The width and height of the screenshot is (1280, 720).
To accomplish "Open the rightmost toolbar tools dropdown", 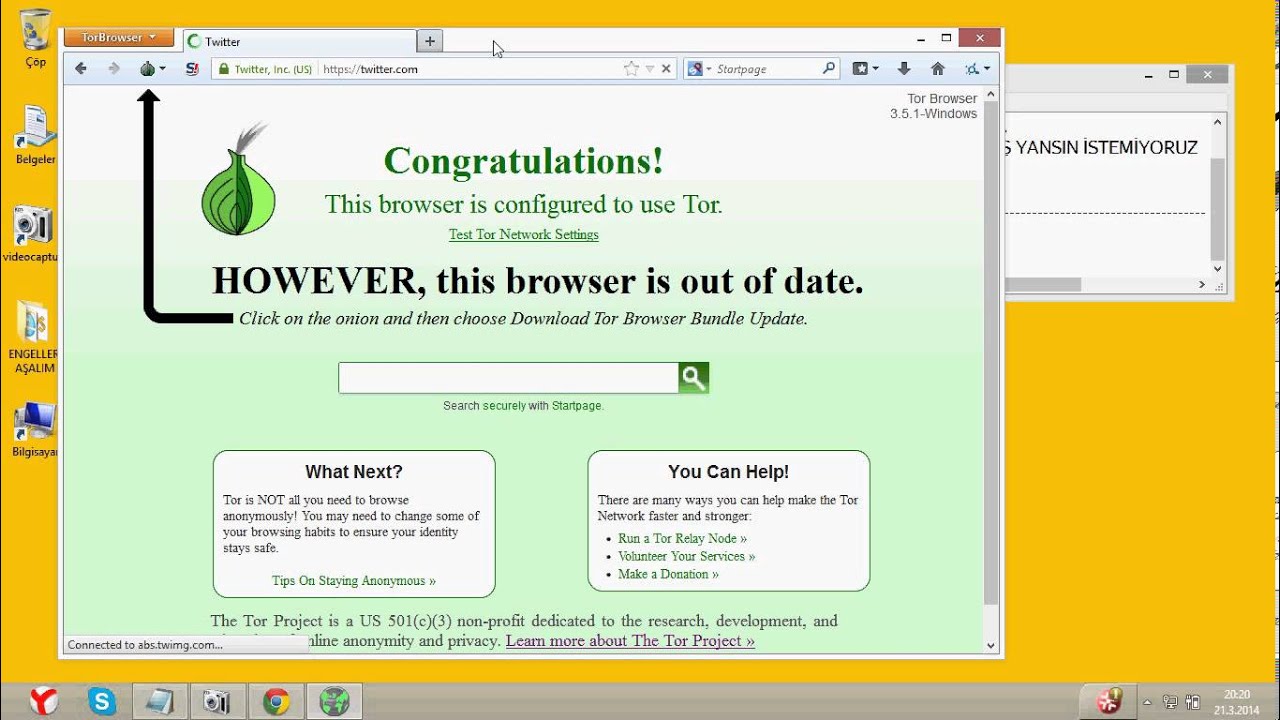I will point(977,69).
